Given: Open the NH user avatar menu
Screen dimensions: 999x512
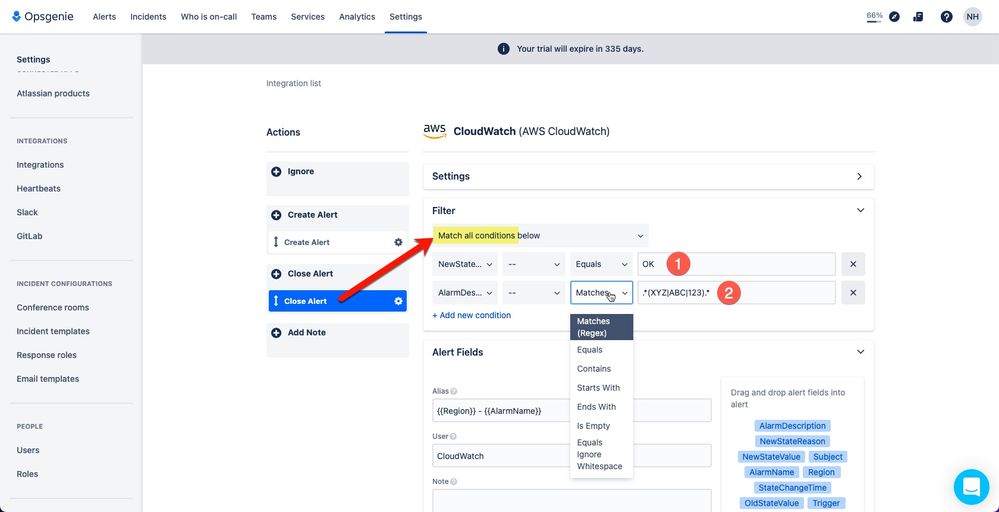Looking at the screenshot, I should click(972, 17).
